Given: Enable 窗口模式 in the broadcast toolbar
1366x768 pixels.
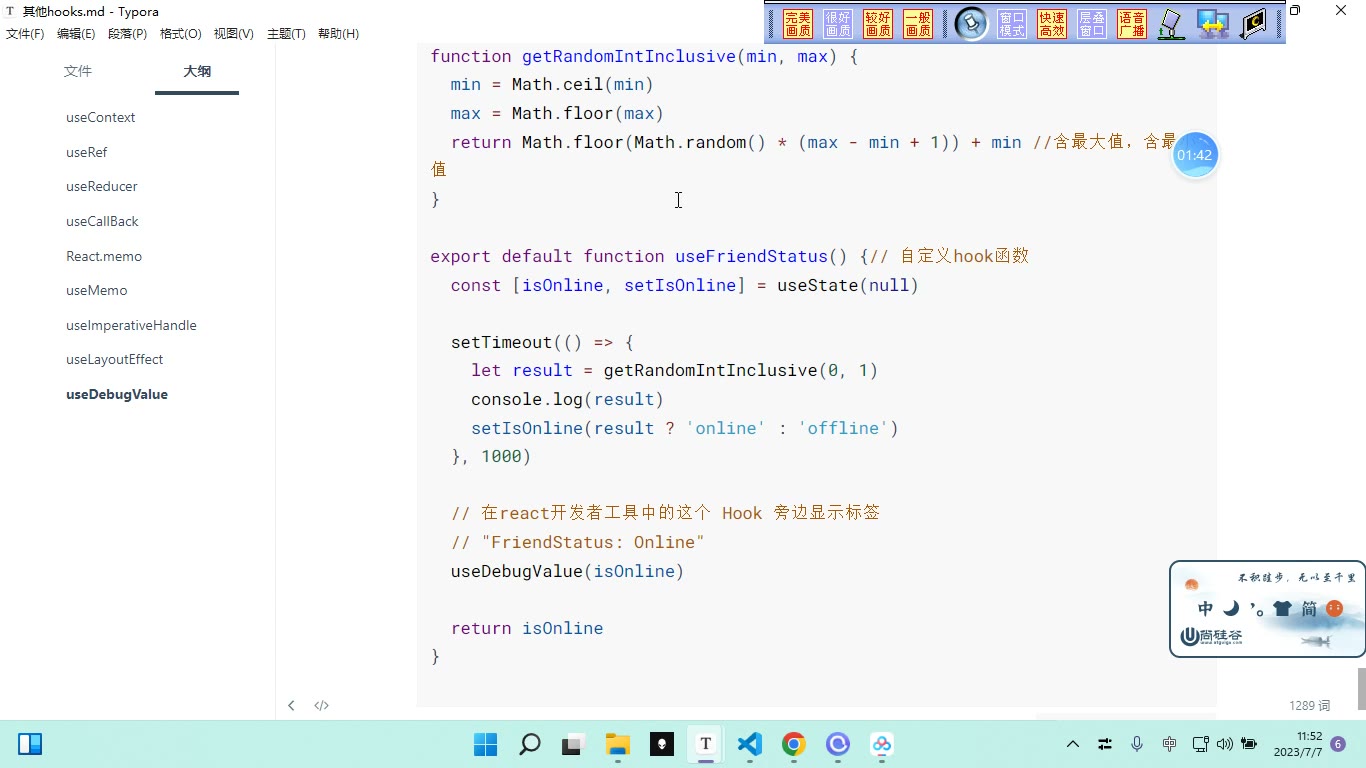Looking at the screenshot, I should [x=1012, y=24].
